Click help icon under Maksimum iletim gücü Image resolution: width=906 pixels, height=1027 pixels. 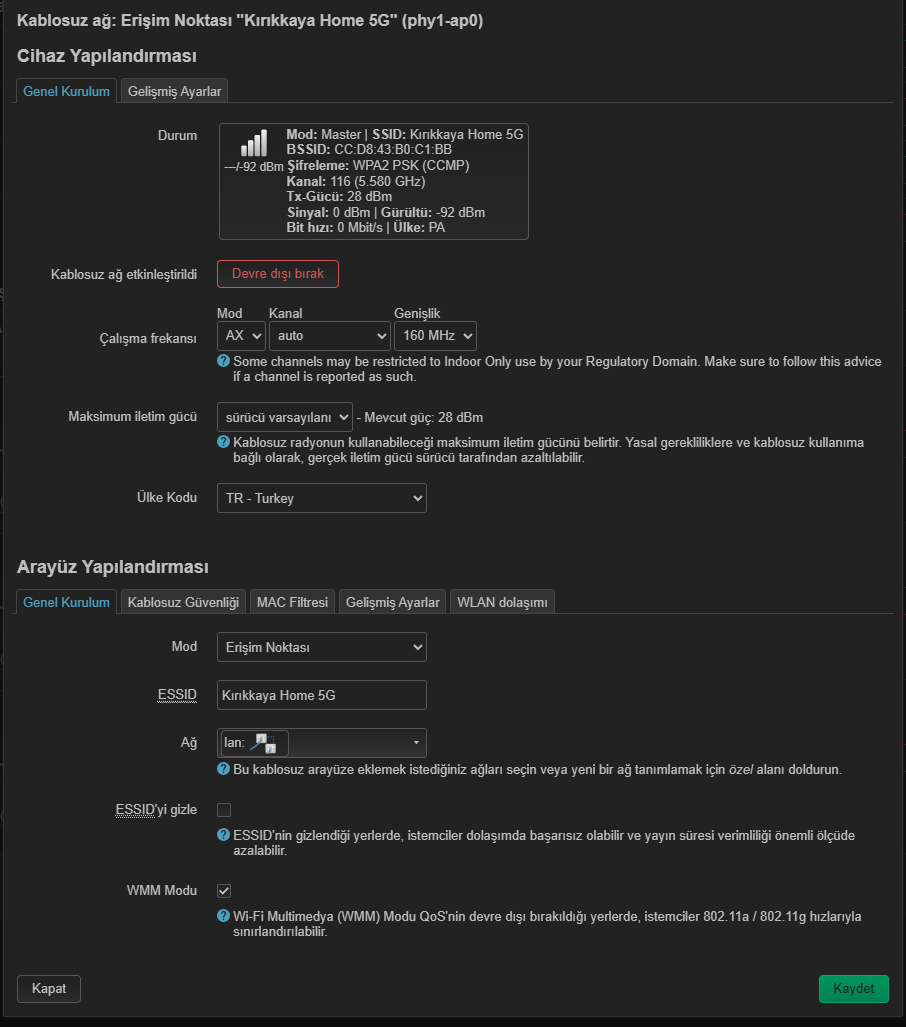coord(223,442)
